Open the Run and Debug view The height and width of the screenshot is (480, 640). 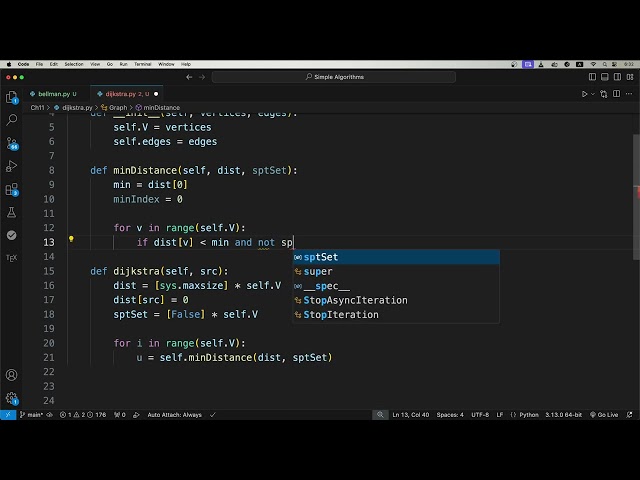click(x=11, y=166)
